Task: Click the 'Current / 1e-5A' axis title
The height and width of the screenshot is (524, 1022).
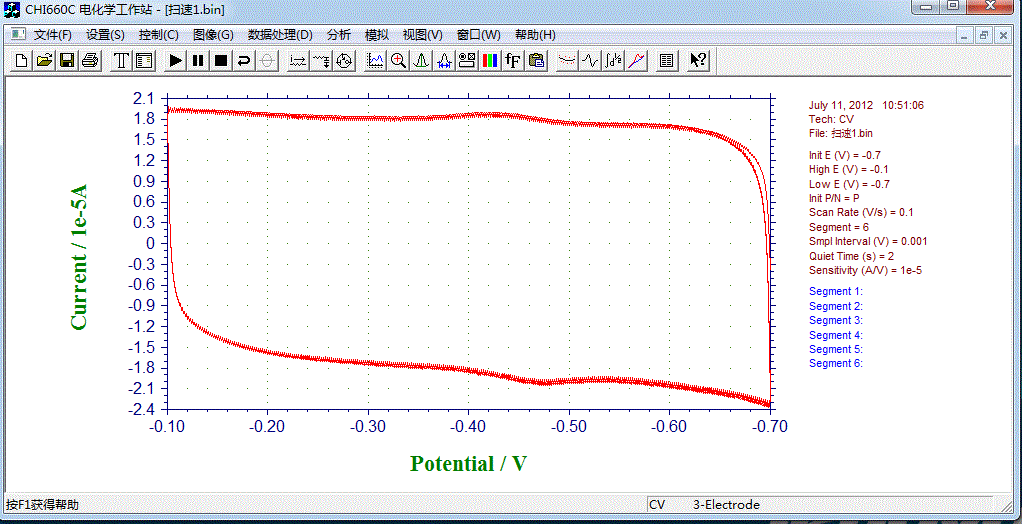Action: pos(79,258)
